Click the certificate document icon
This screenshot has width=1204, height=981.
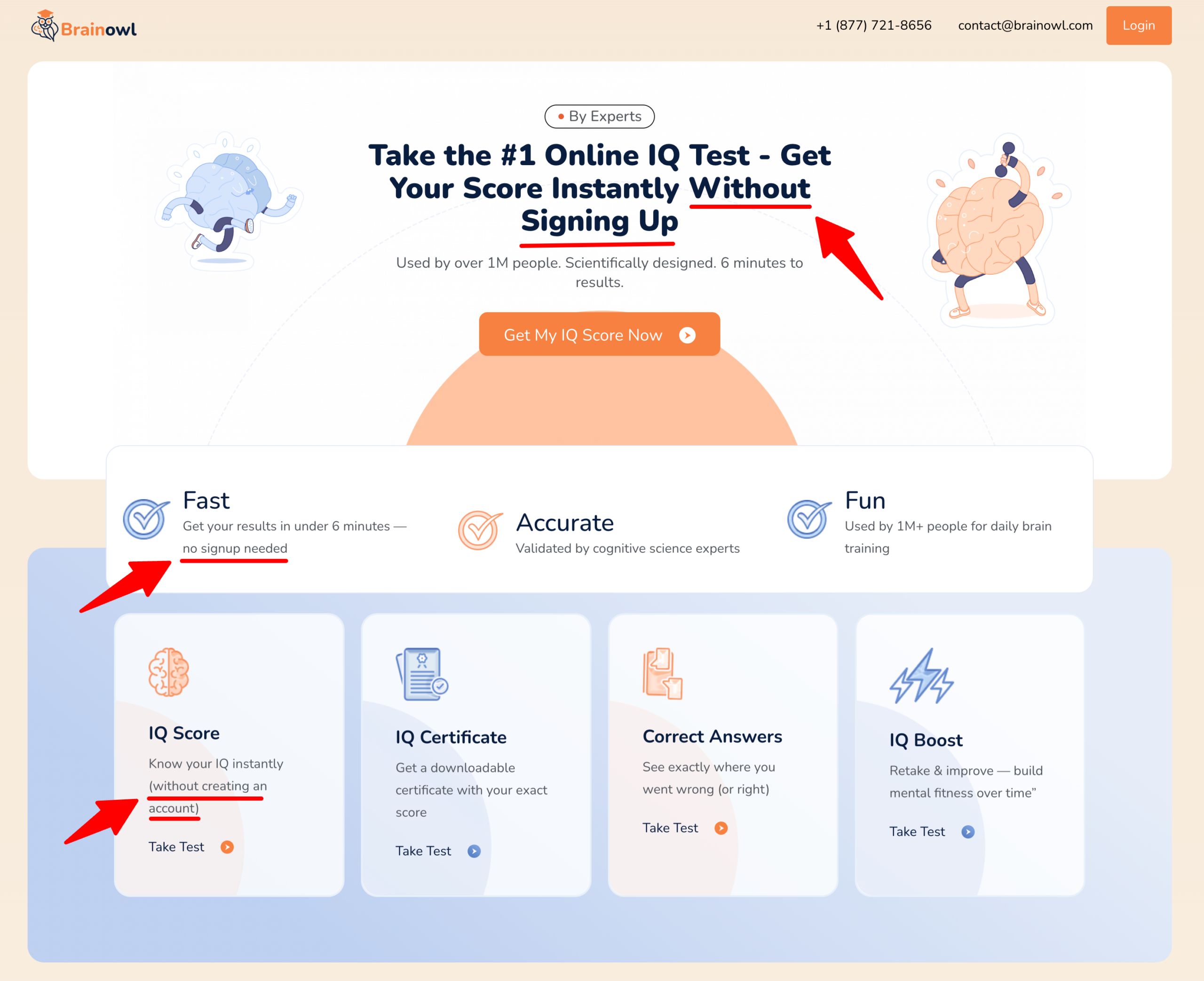[422, 674]
